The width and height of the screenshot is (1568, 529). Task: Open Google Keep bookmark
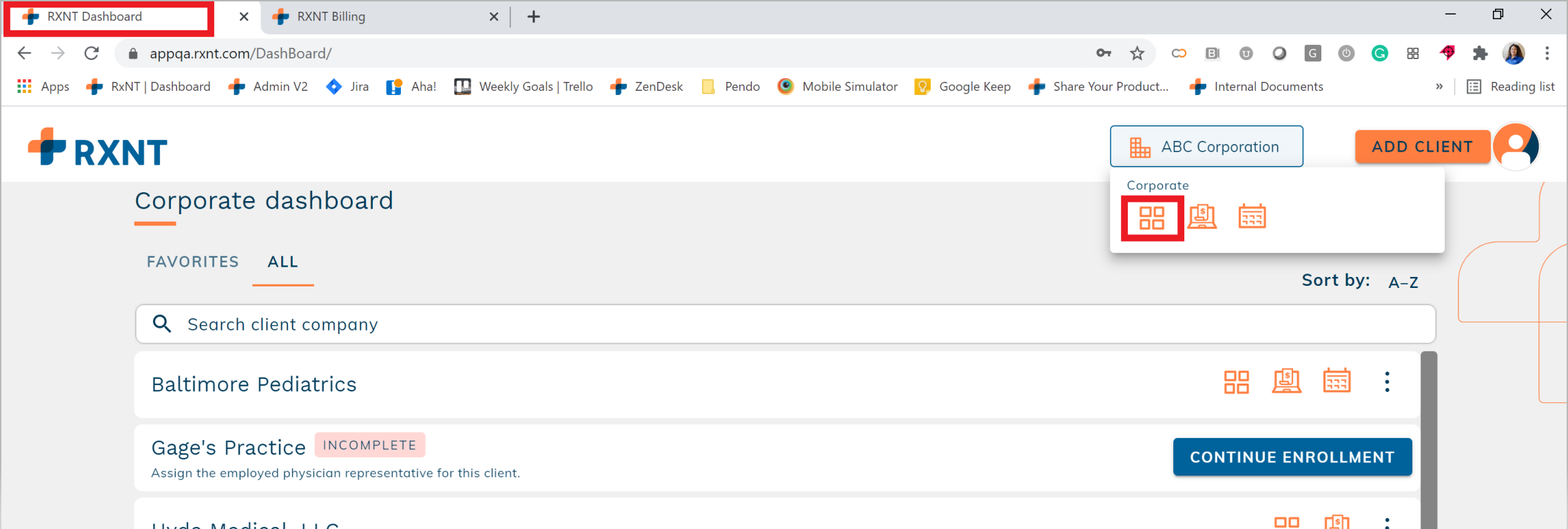[963, 86]
